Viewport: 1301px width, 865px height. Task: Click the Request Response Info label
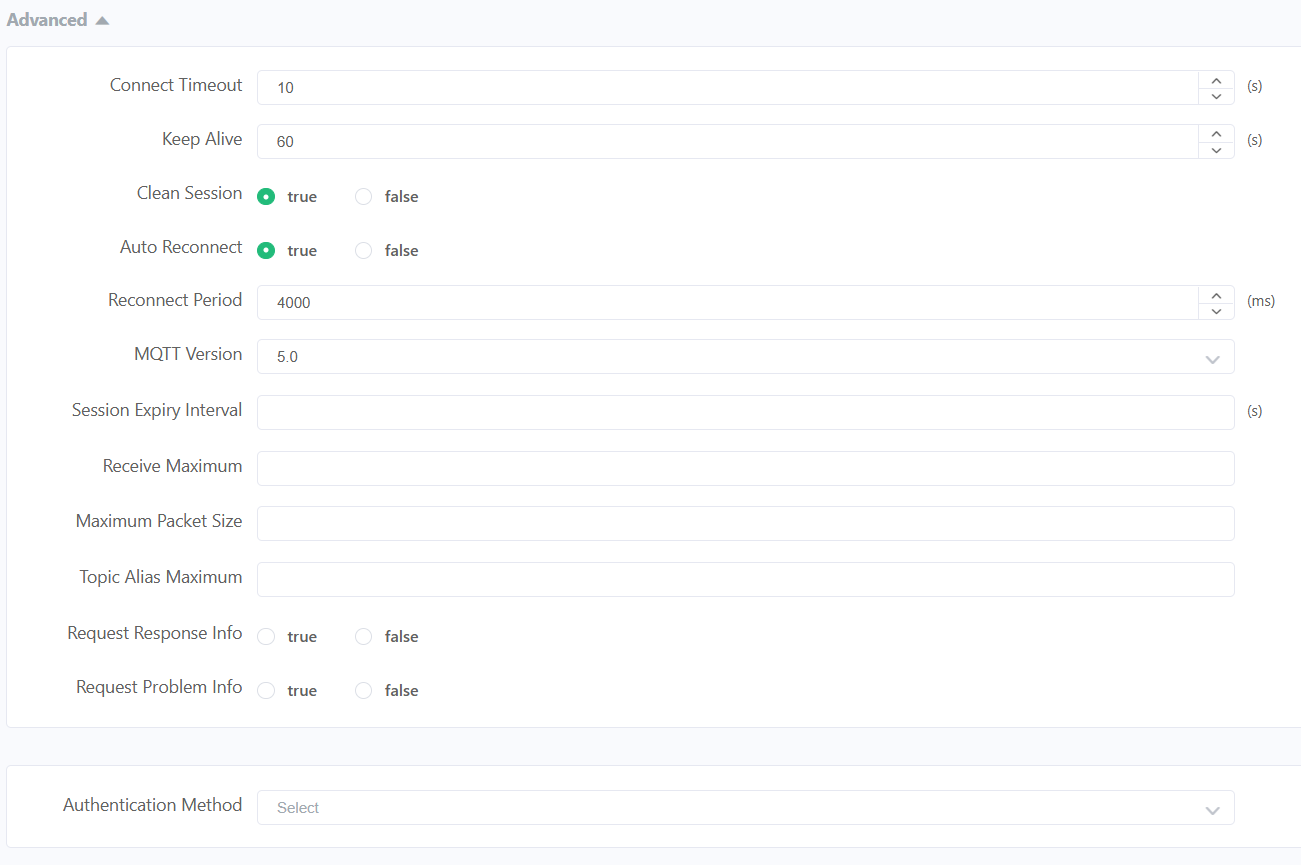coord(155,634)
